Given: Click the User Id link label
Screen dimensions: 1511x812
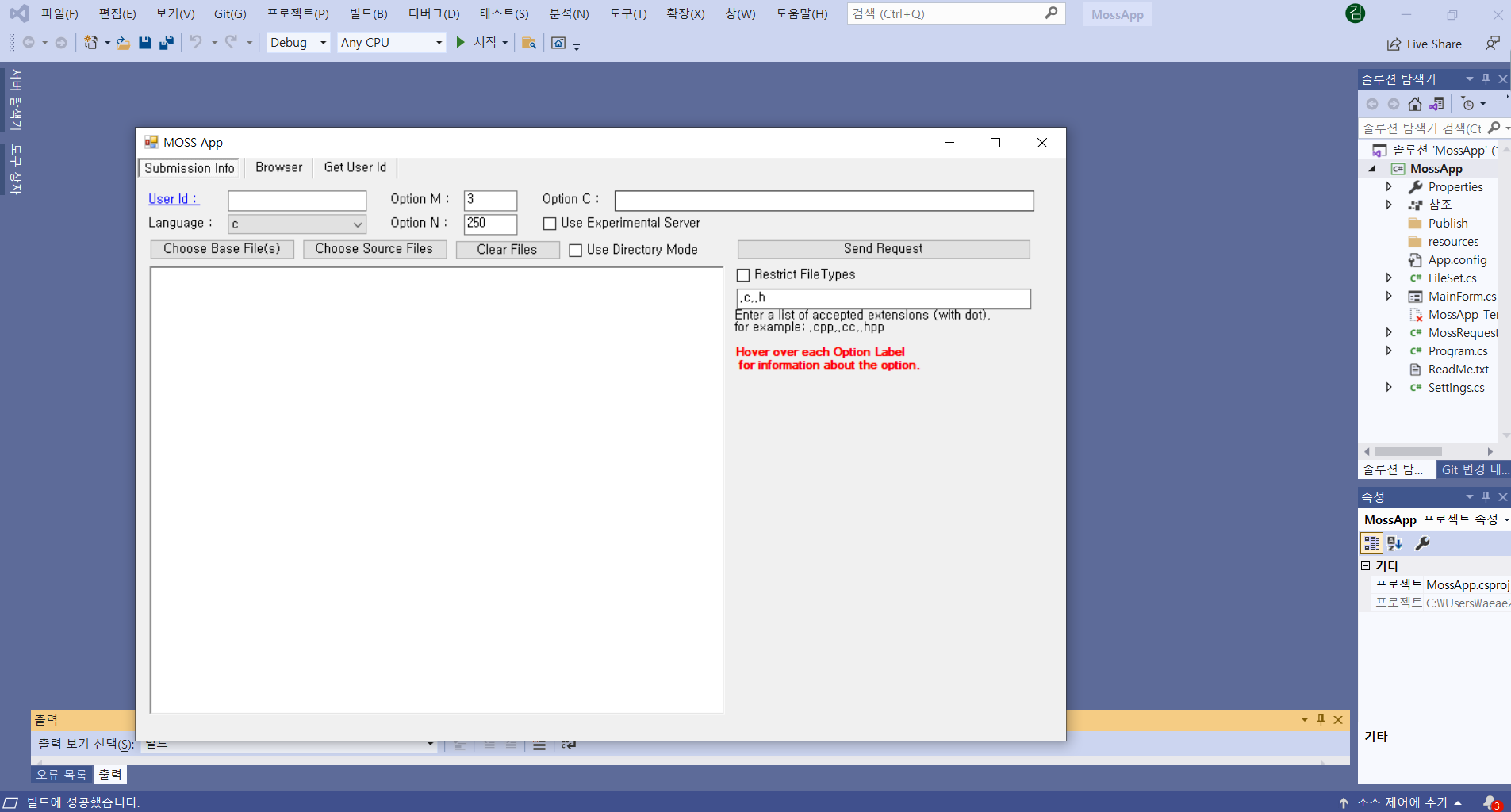Looking at the screenshot, I should click(173, 199).
